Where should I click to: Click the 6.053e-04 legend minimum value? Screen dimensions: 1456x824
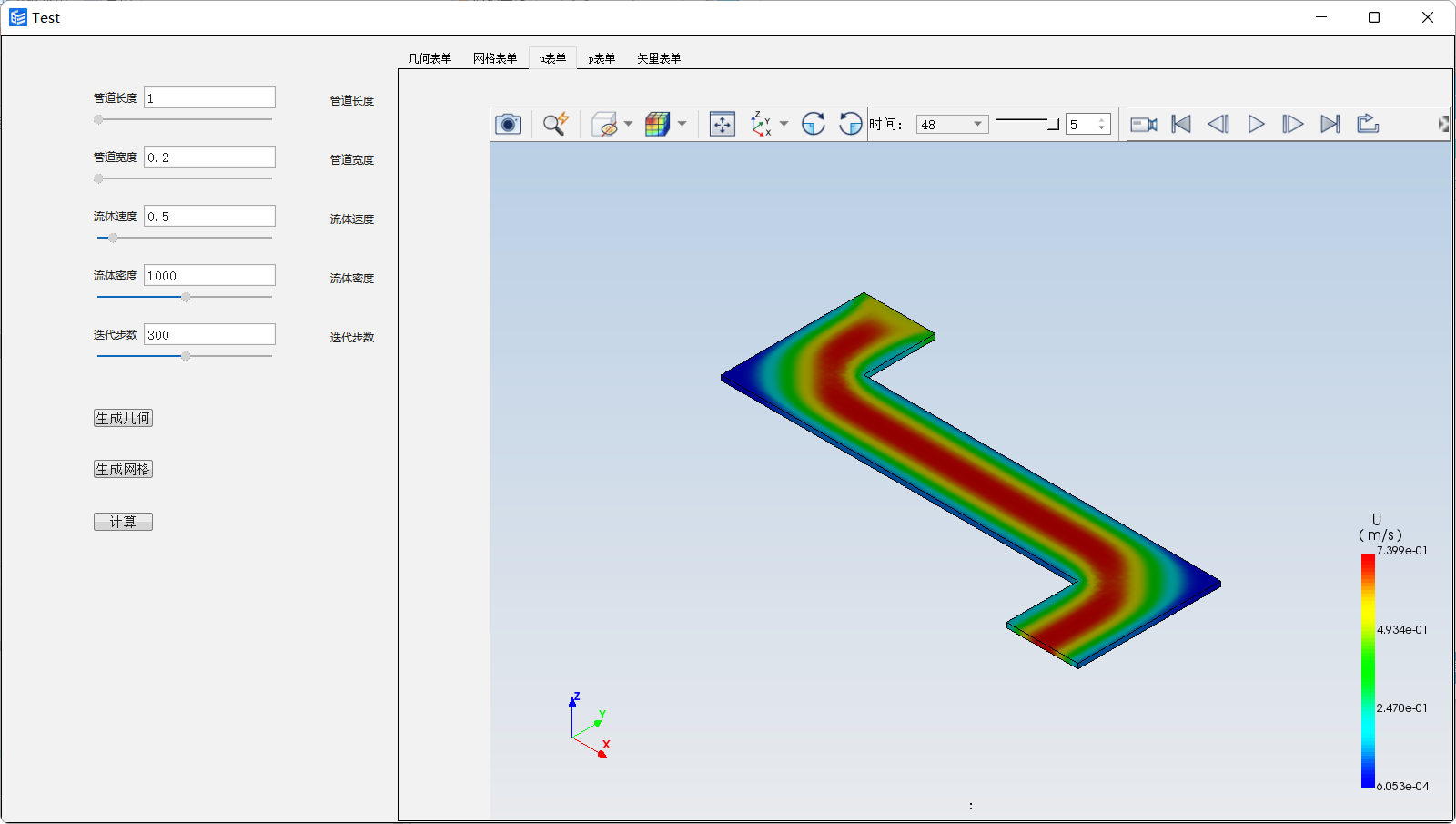coord(1402,787)
